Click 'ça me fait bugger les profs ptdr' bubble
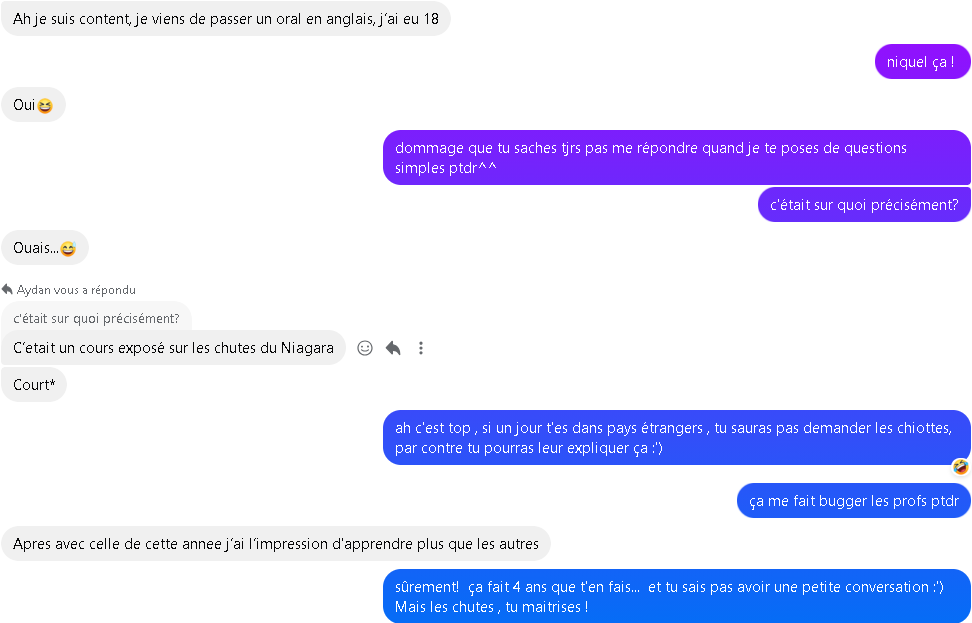 pos(854,500)
